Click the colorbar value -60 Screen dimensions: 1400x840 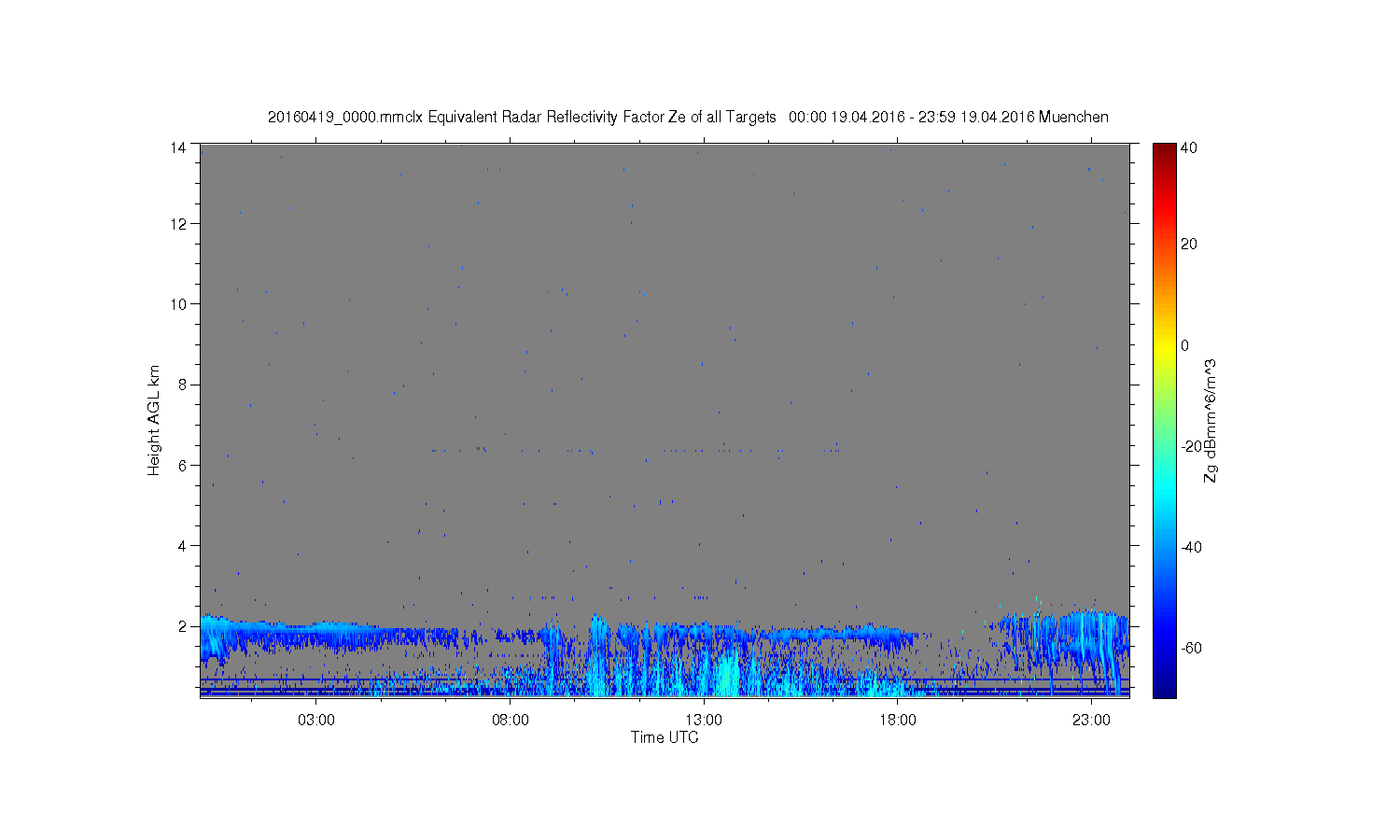point(1191,648)
